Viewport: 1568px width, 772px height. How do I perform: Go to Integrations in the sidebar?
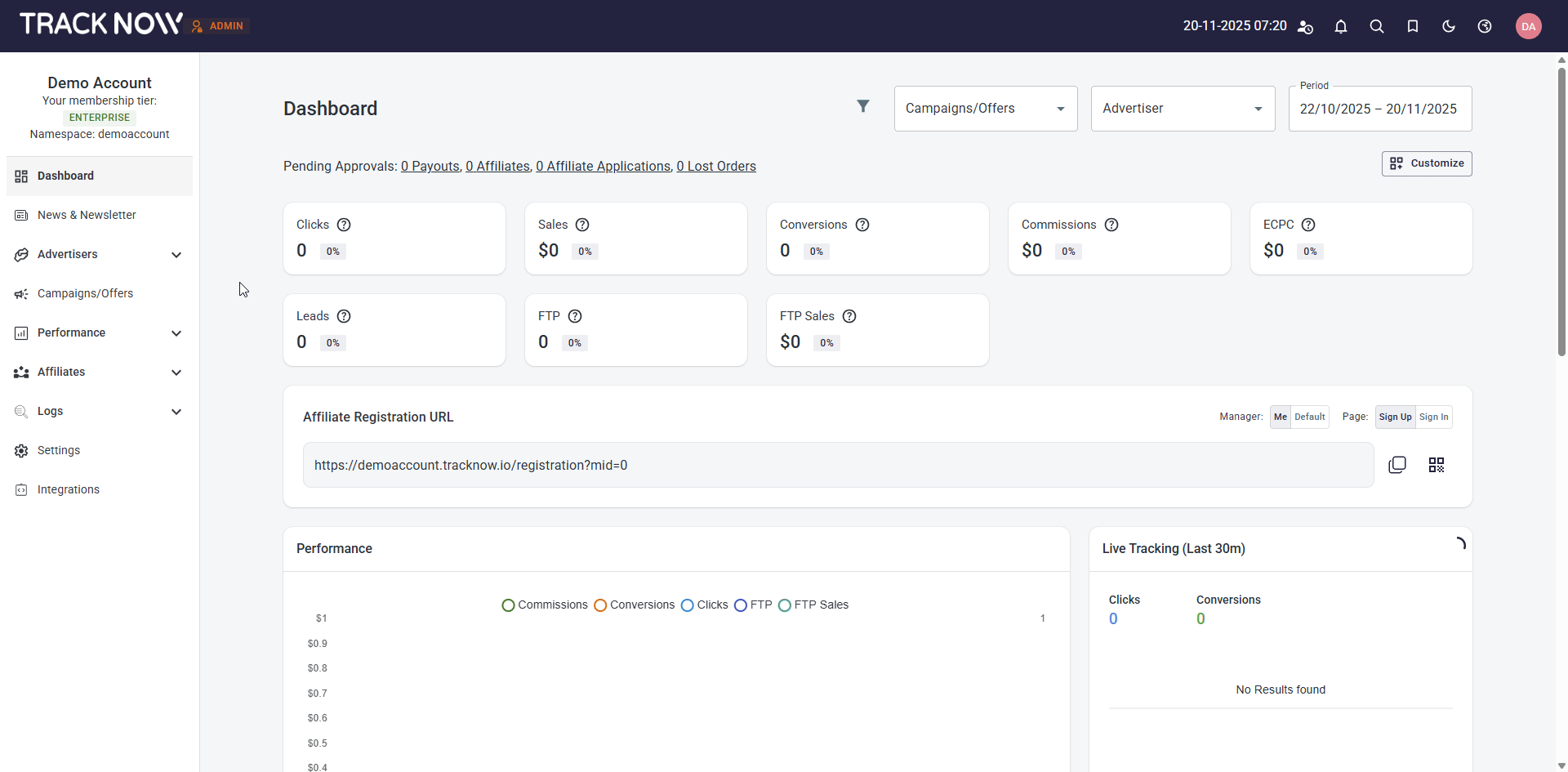(69, 489)
